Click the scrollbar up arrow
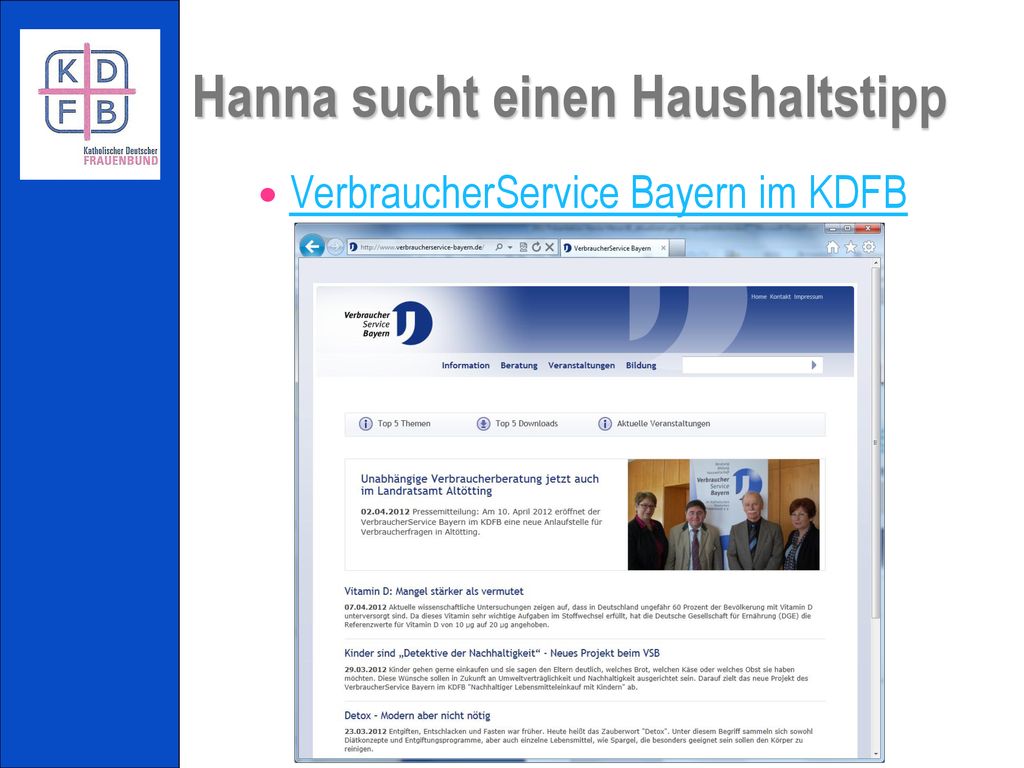 tap(876, 262)
